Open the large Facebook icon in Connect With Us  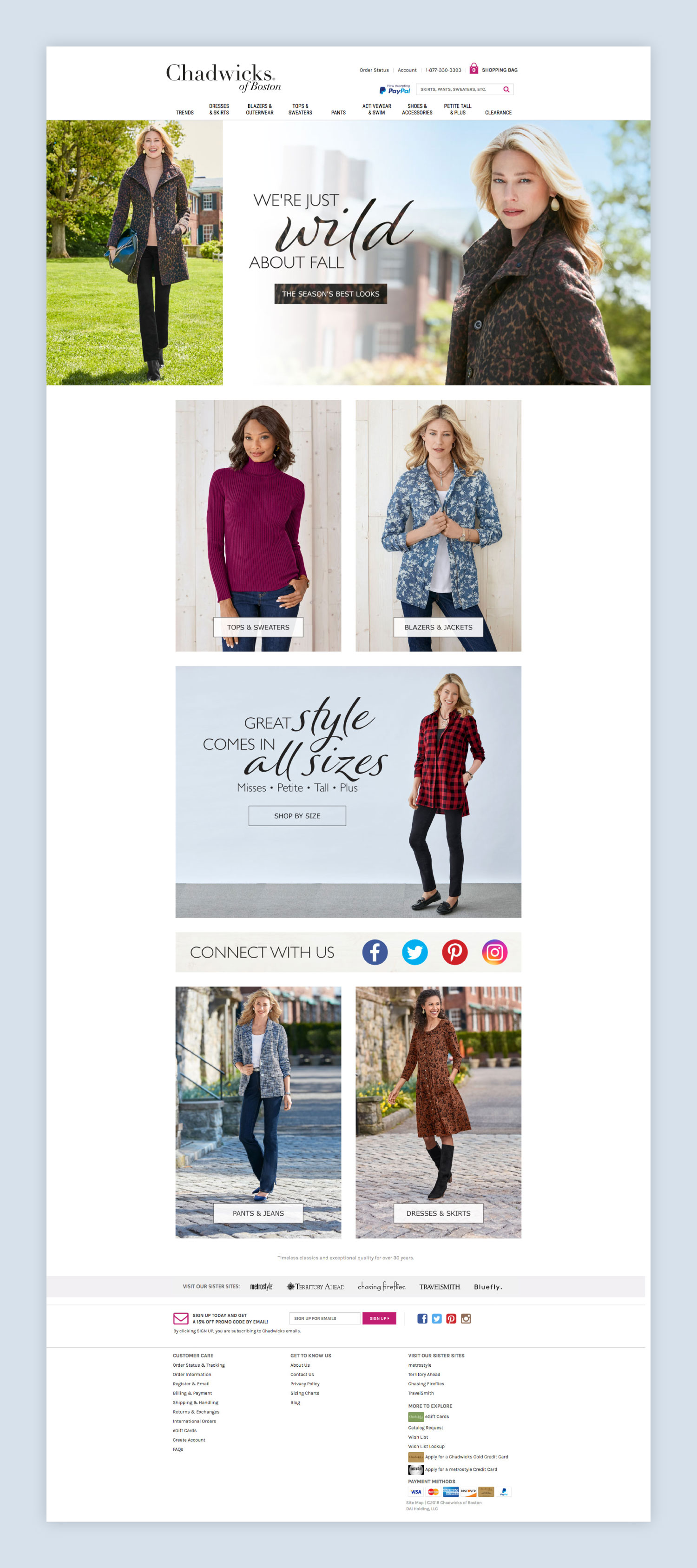tap(375, 952)
